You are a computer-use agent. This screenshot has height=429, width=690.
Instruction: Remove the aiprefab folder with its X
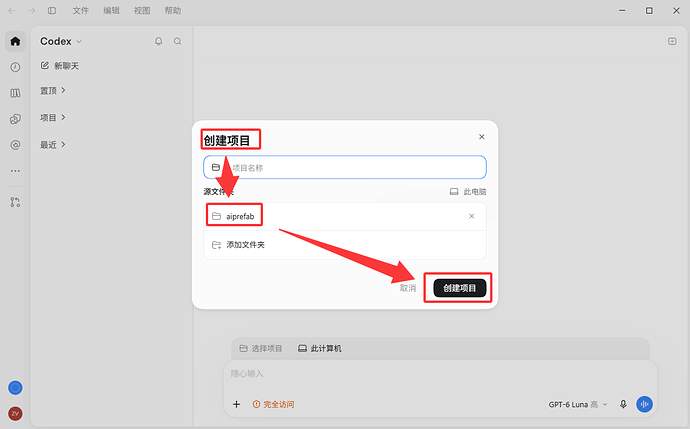point(471,216)
